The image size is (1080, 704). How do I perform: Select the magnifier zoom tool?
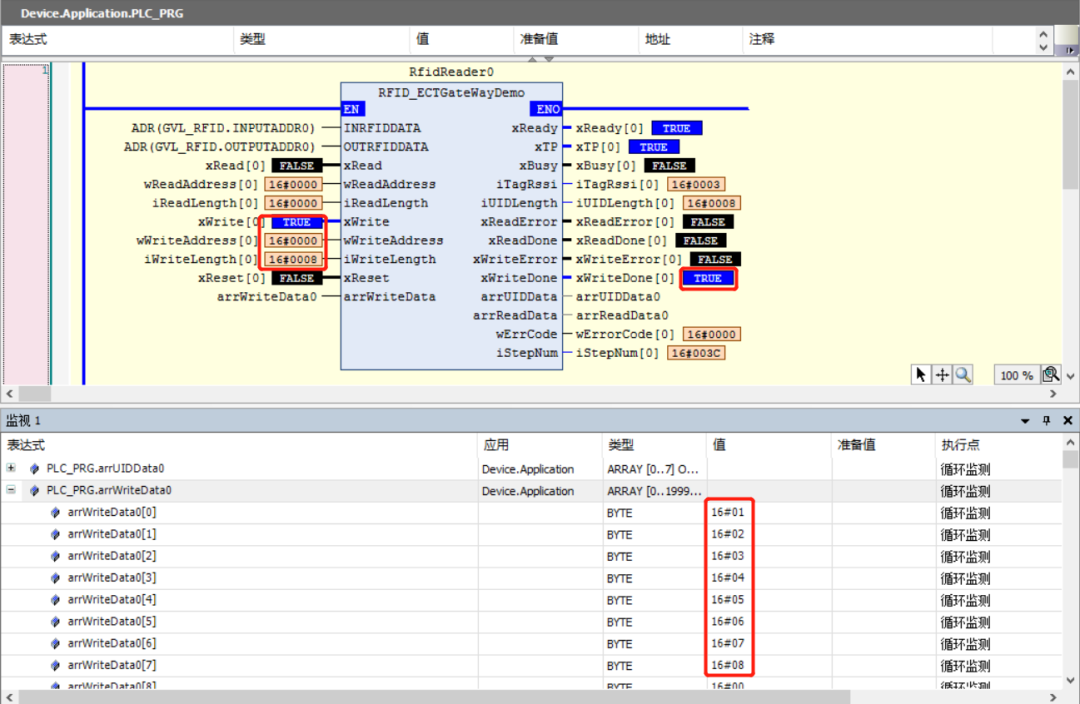pyautogui.click(x=962, y=375)
